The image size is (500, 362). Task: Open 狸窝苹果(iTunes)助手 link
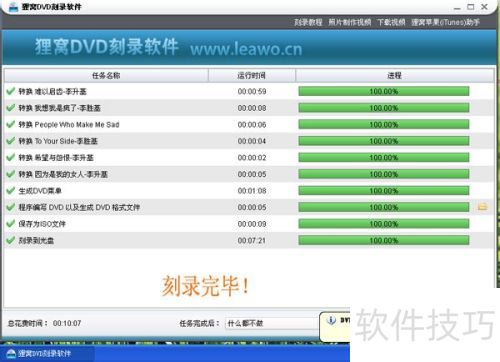(x=445, y=22)
